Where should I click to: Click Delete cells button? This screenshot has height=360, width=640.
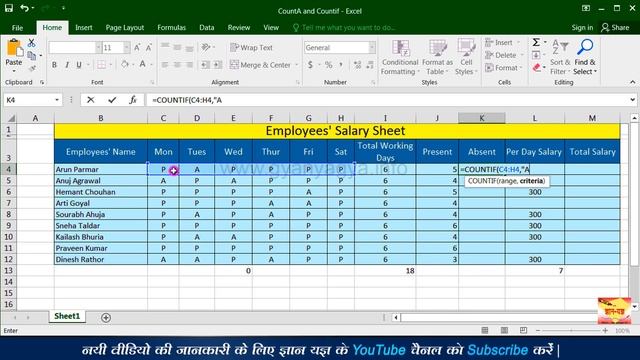(504, 55)
